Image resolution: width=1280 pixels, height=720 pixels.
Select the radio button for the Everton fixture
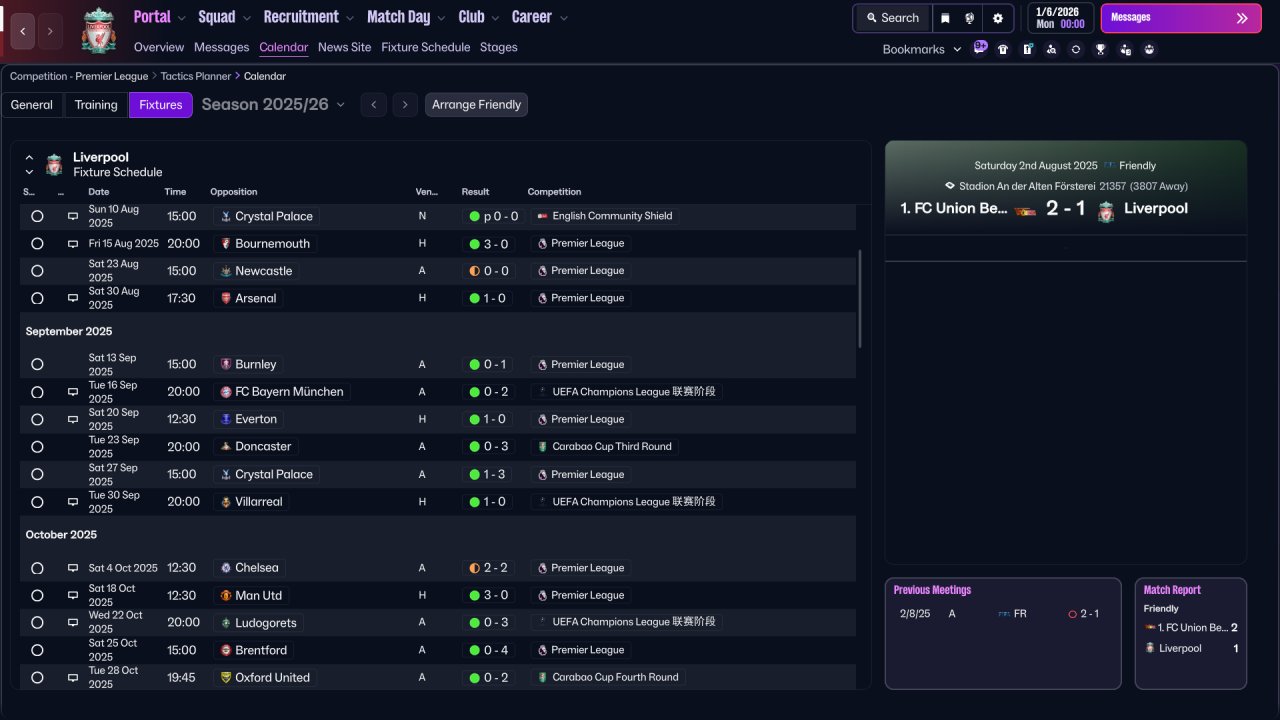tap(37, 420)
